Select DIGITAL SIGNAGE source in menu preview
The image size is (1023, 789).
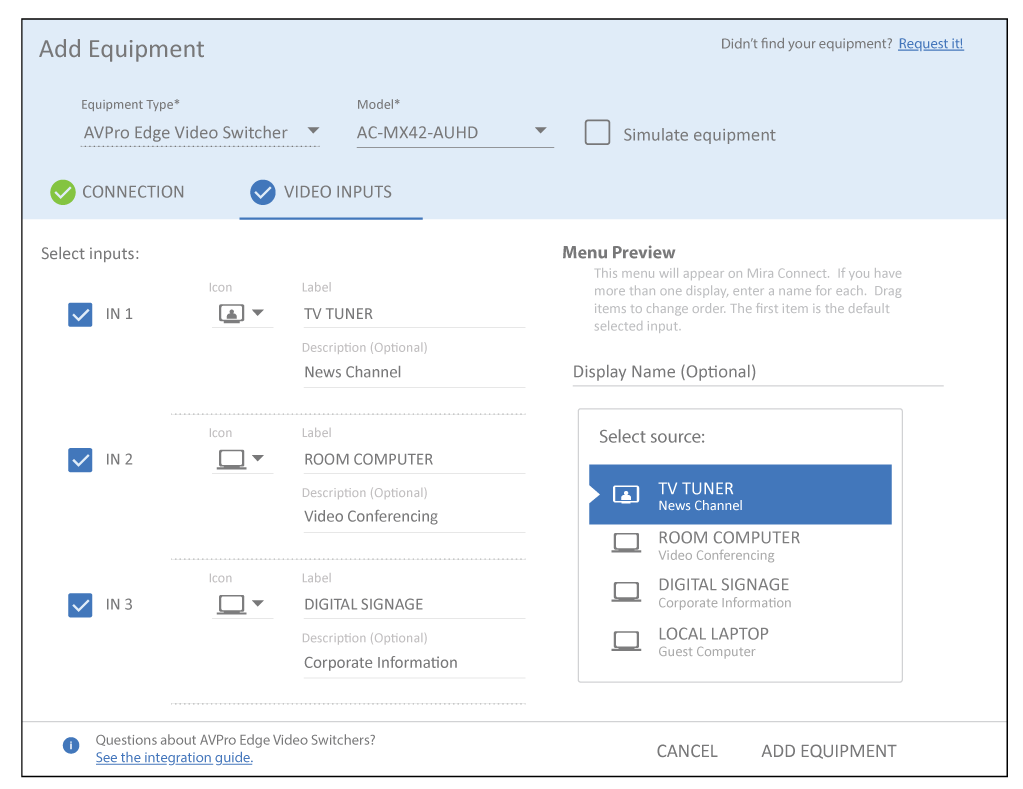(740, 593)
